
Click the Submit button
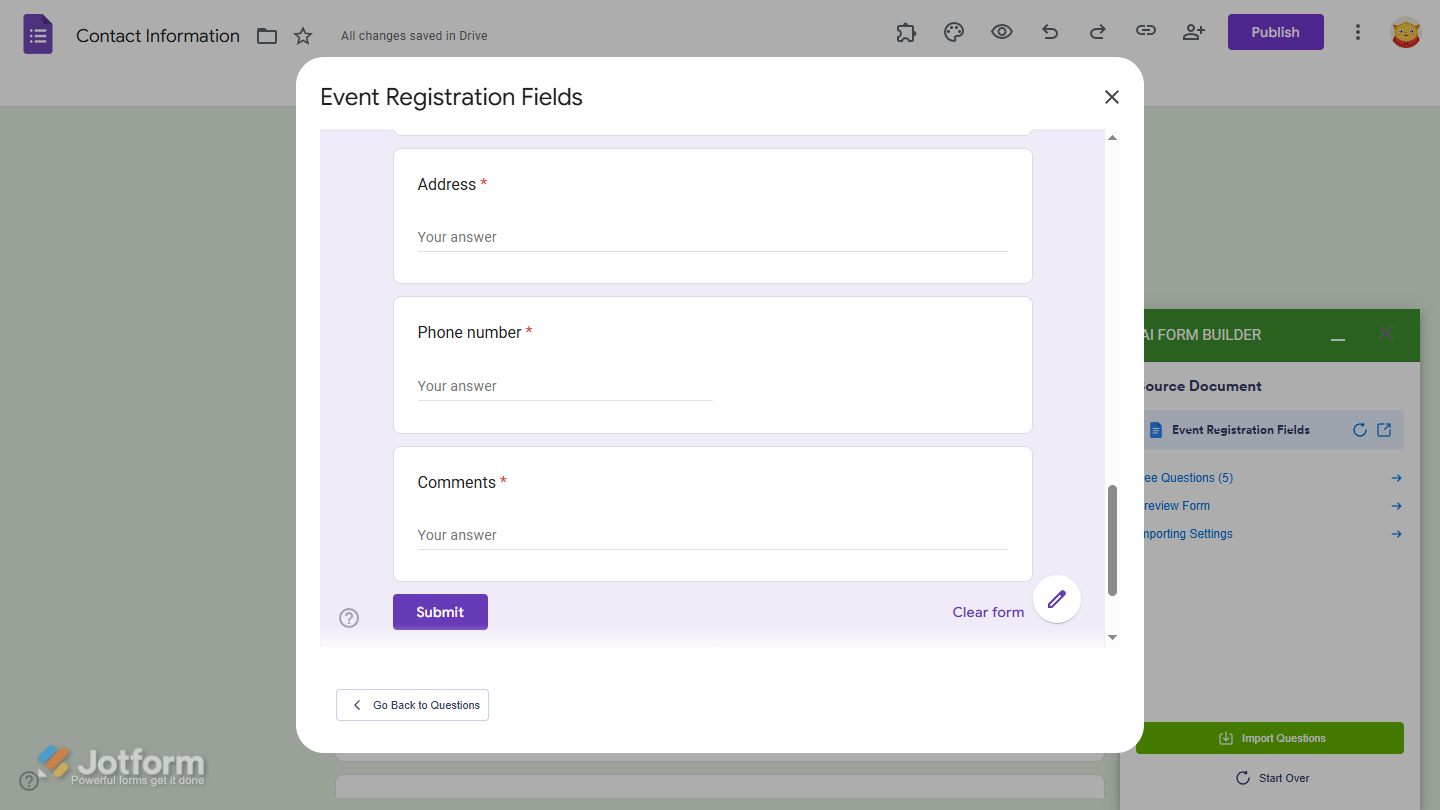(x=440, y=611)
